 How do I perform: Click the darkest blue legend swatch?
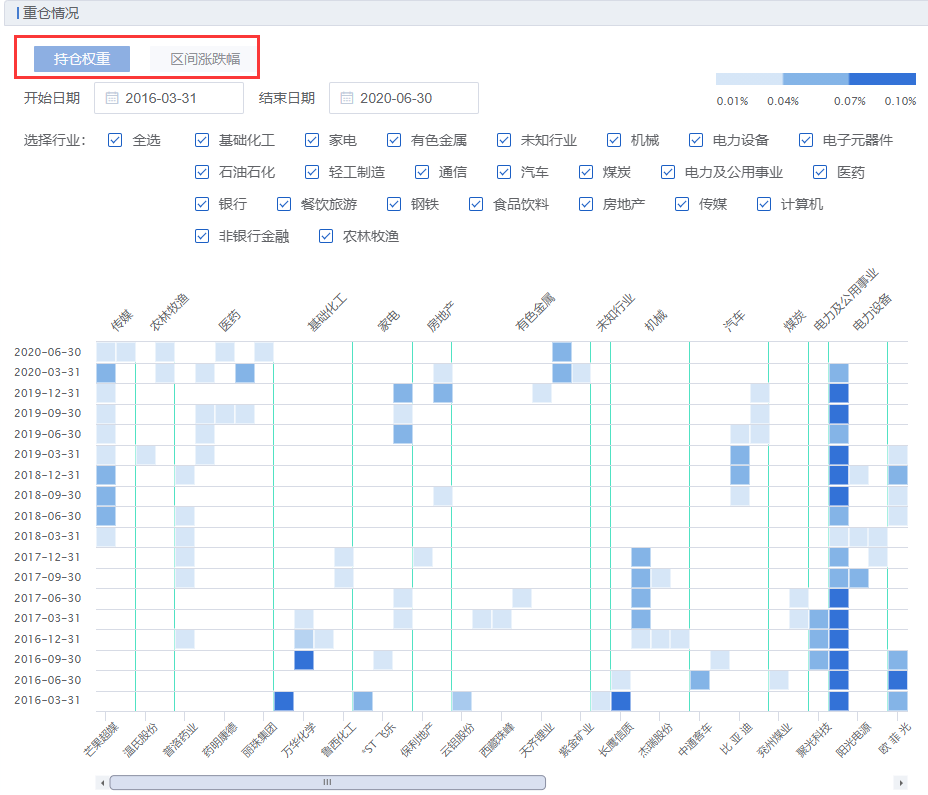click(x=882, y=79)
